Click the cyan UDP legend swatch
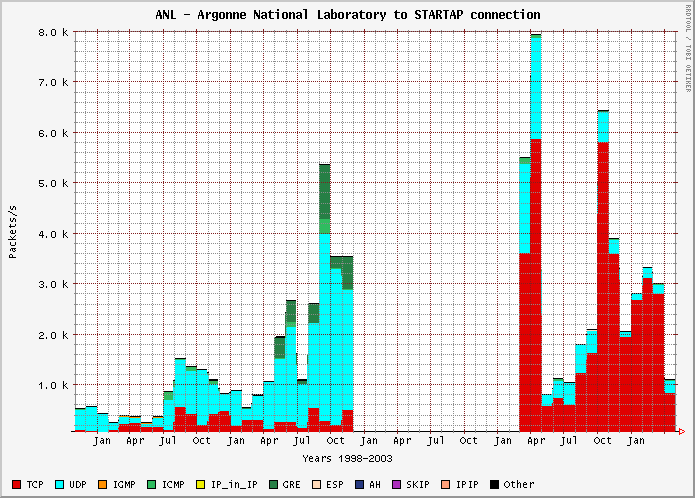695x498 pixels. pos(59,484)
